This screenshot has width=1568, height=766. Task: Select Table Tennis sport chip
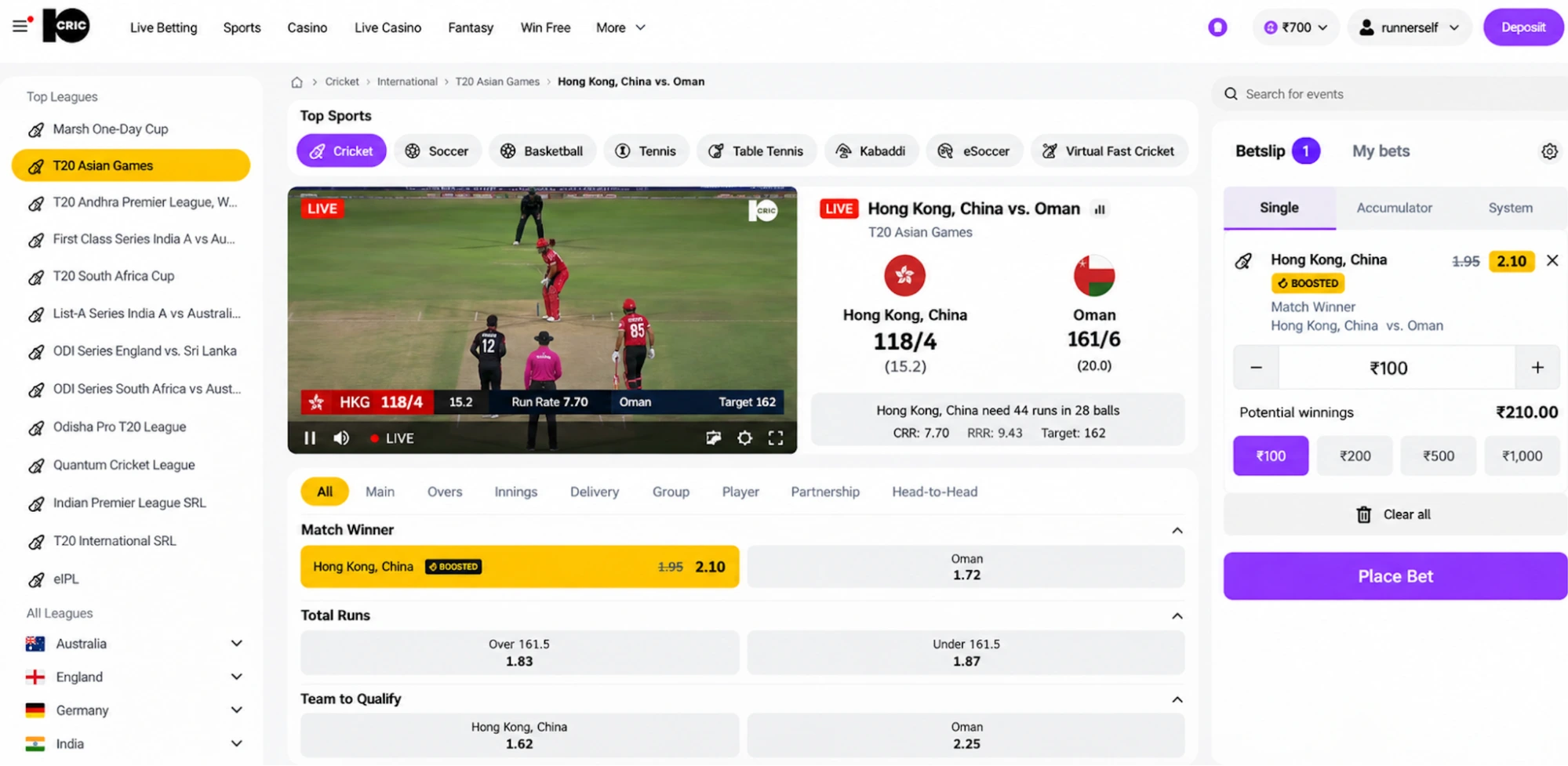(756, 151)
